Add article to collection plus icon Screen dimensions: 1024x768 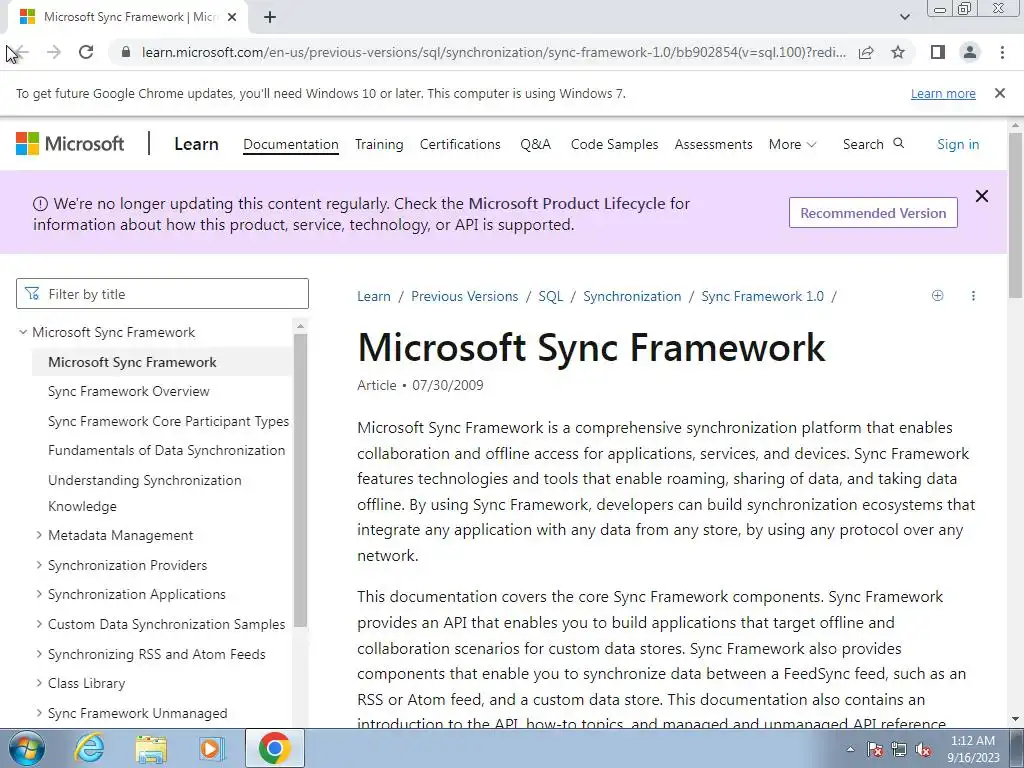pyautogui.click(x=937, y=296)
